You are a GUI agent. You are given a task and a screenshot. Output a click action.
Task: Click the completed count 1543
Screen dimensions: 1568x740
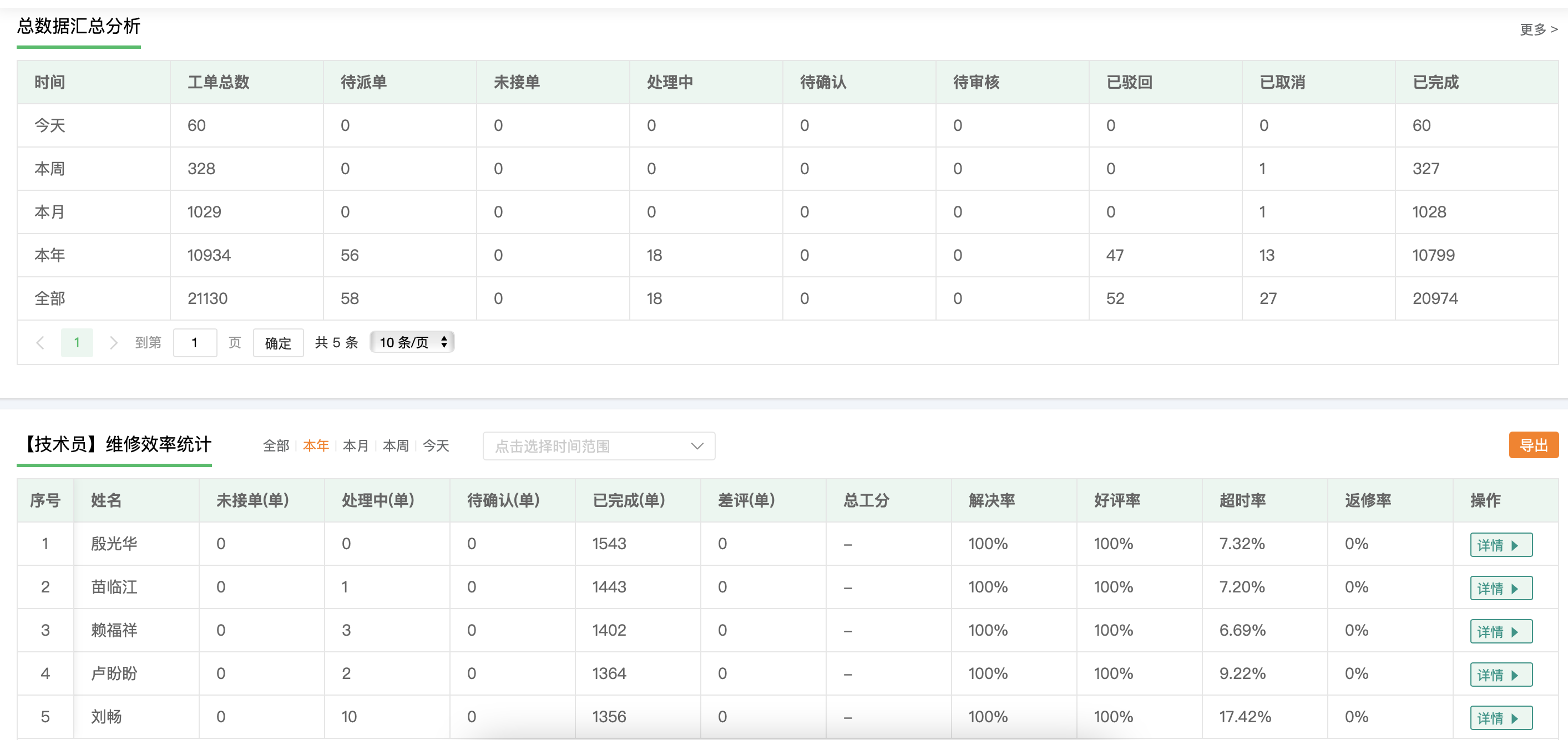point(609,544)
